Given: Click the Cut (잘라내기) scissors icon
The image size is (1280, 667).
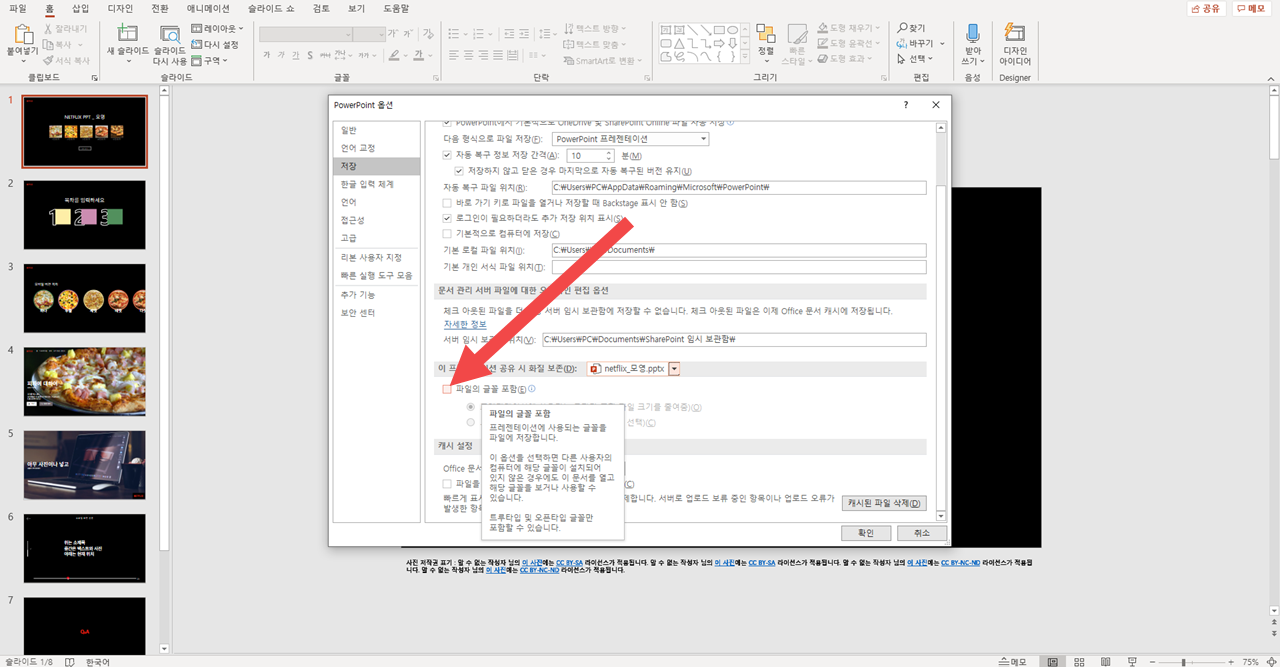Looking at the screenshot, I should (48, 29).
